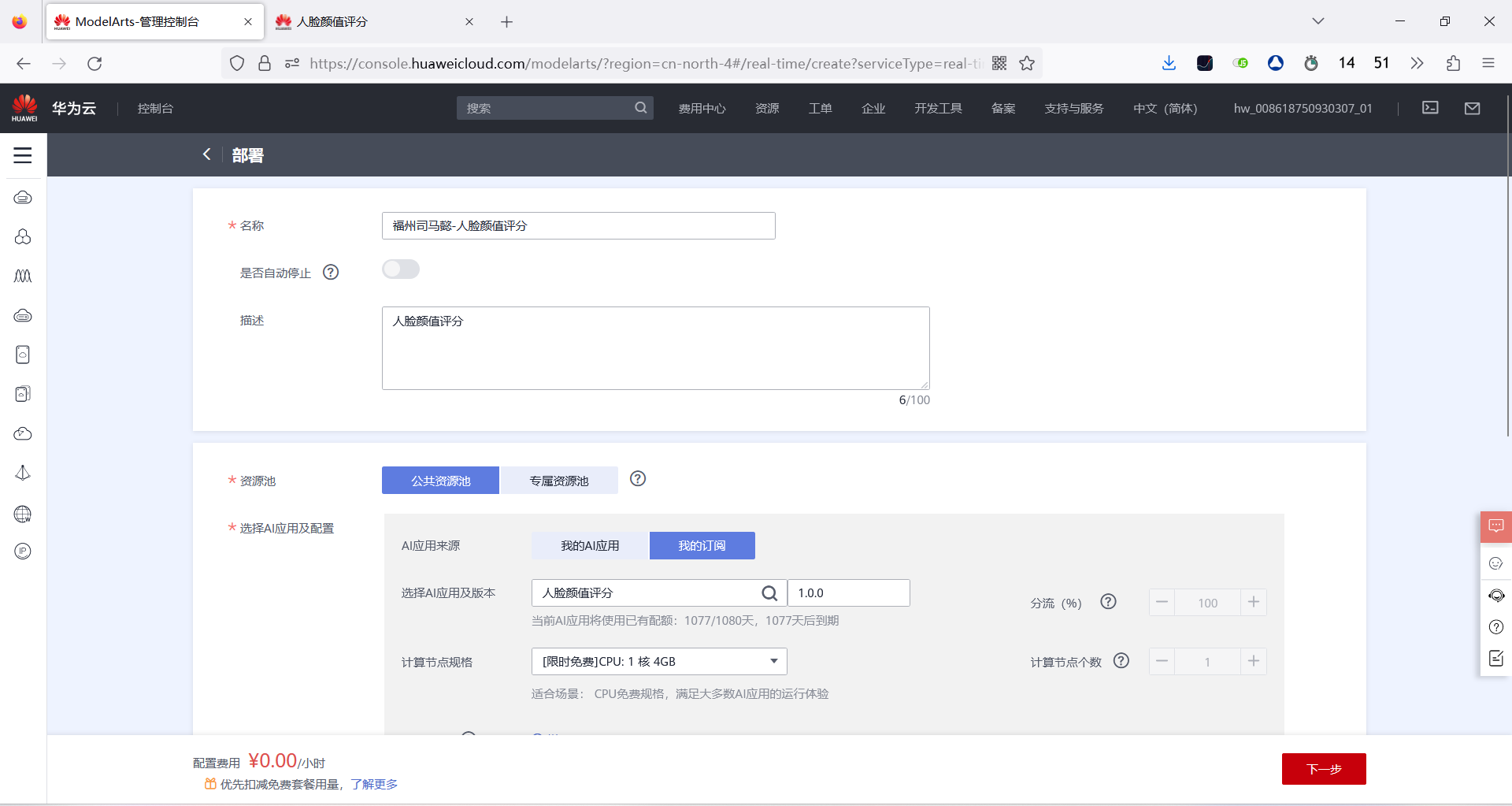Click the globe icon in left sidebar
Image resolution: width=1512 pixels, height=806 pixels.
point(23,514)
